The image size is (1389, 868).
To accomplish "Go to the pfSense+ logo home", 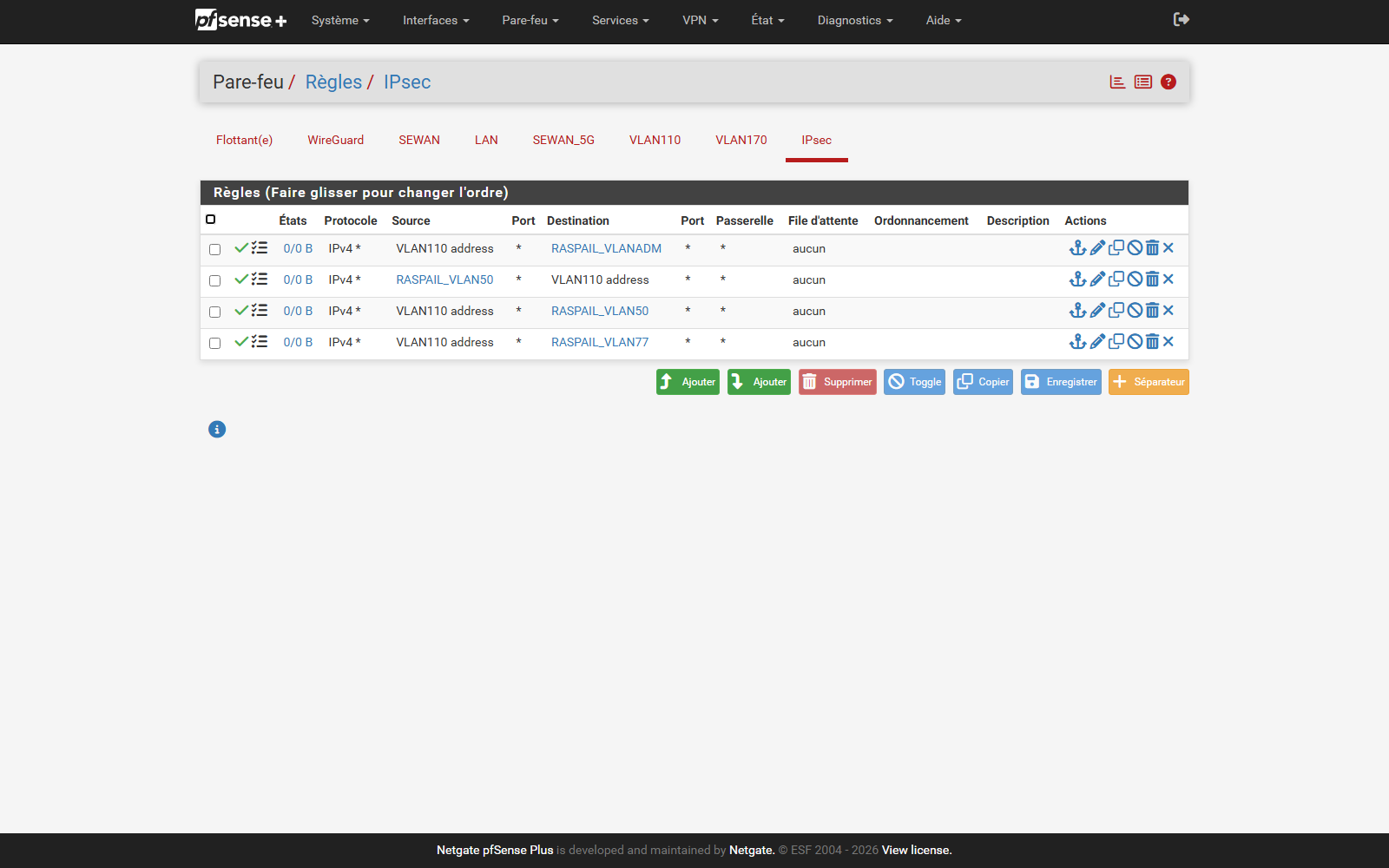I will [x=240, y=20].
